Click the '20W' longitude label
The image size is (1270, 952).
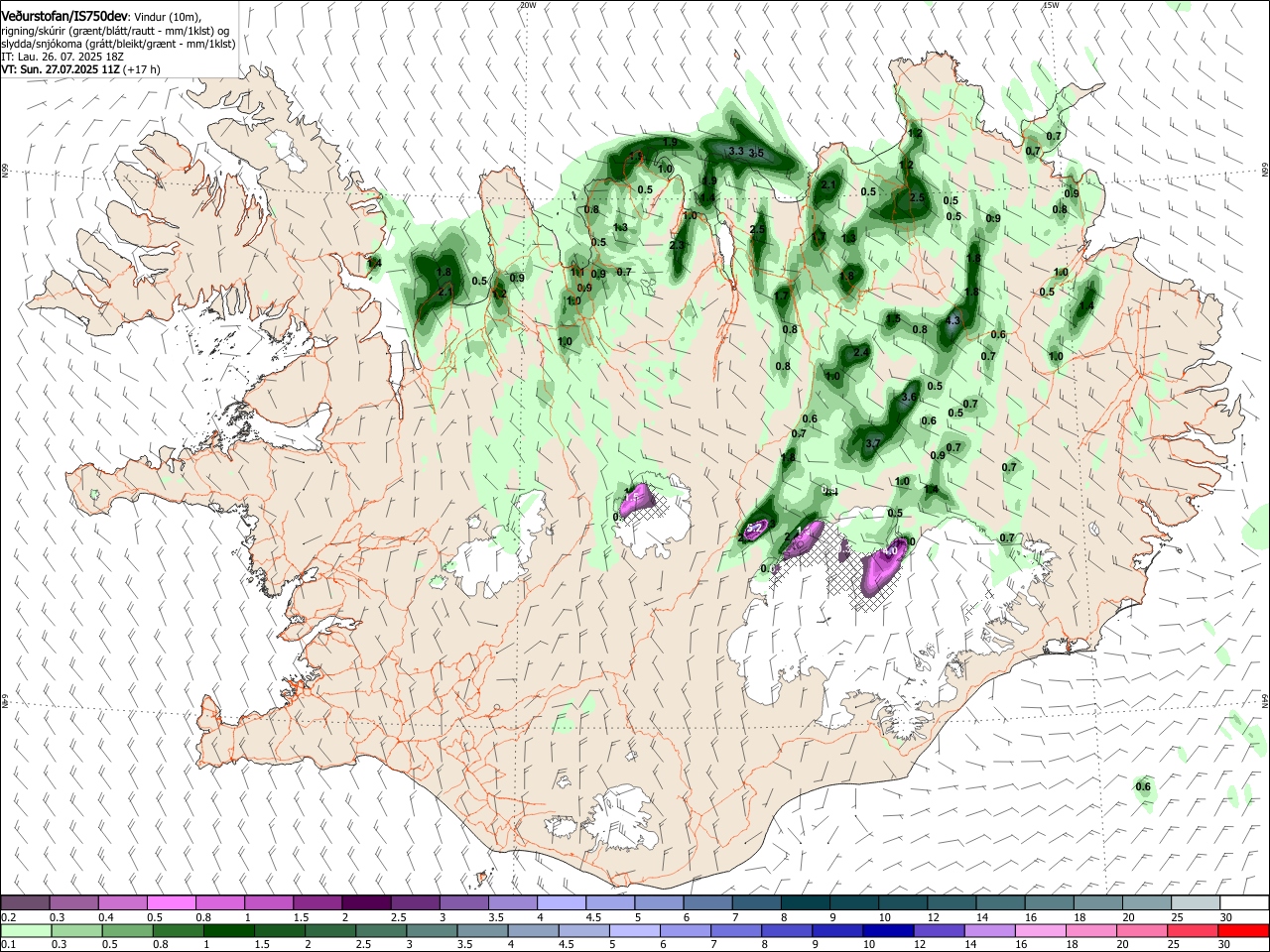pyautogui.click(x=528, y=5)
